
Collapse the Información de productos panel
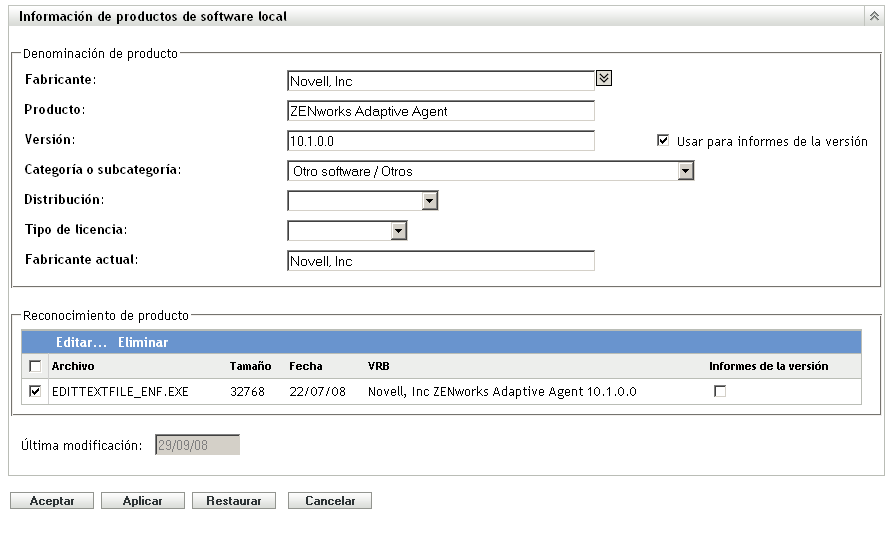click(x=874, y=16)
